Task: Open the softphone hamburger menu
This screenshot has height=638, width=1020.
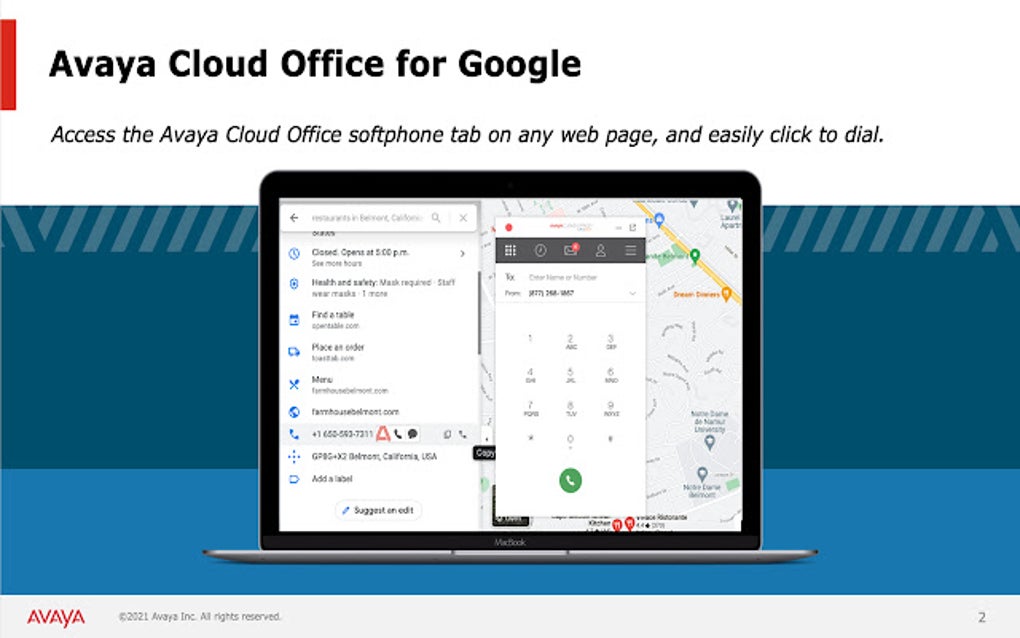Action: (630, 250)
